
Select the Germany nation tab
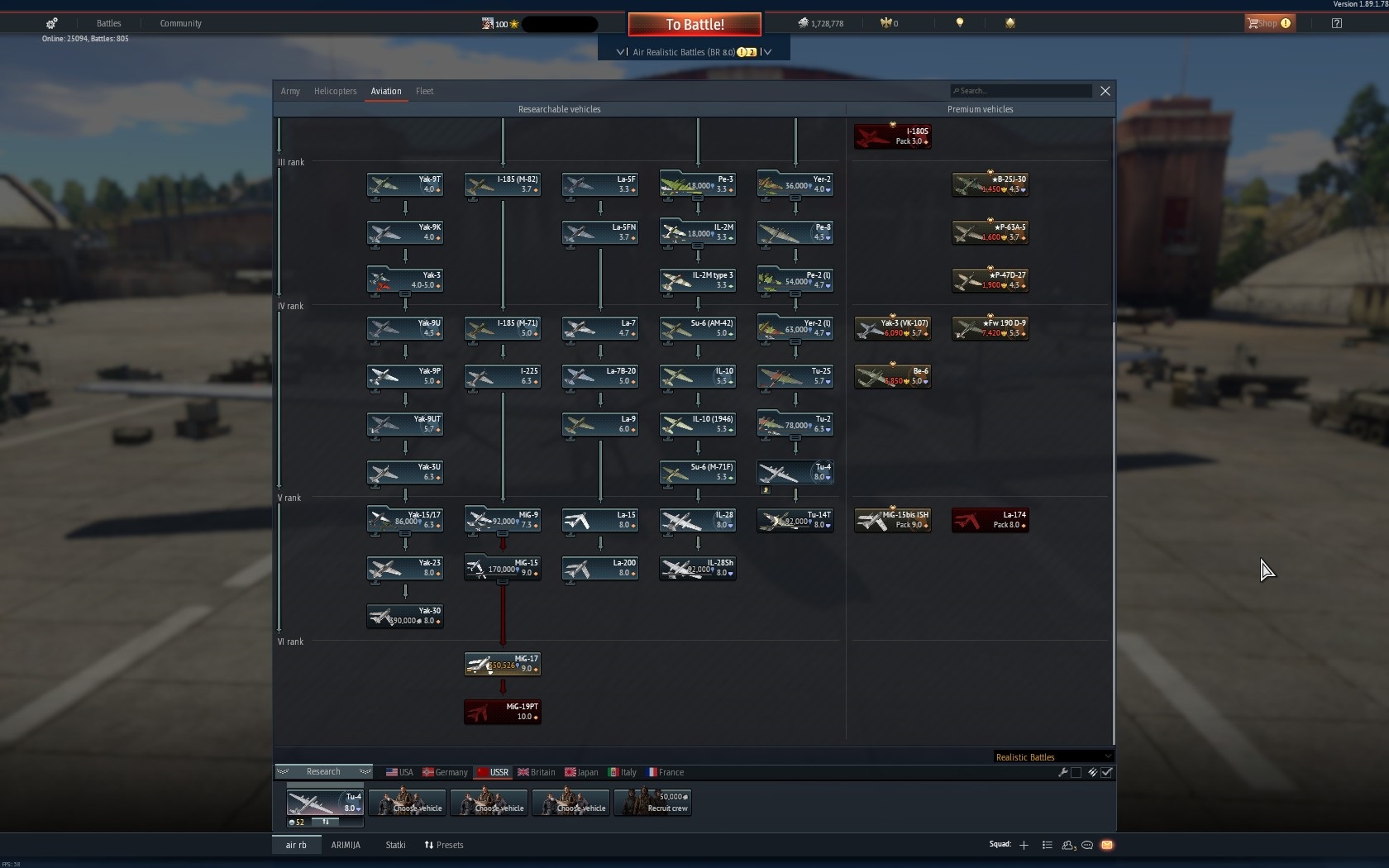tap(445, 772)
